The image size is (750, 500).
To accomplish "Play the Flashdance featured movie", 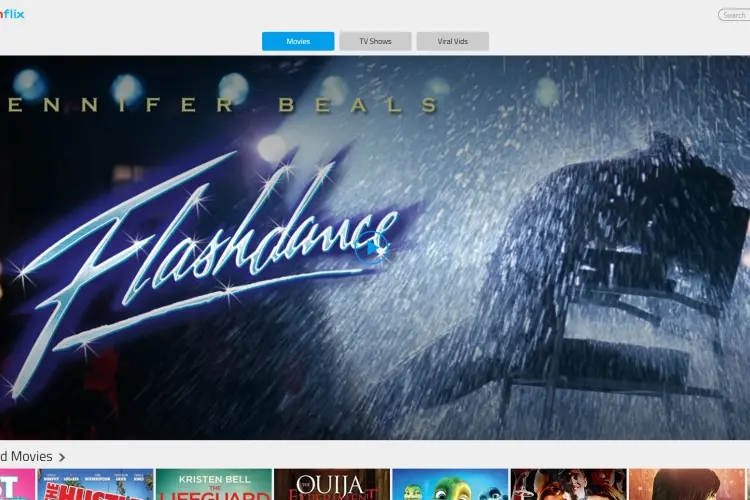I will [372, 247].
